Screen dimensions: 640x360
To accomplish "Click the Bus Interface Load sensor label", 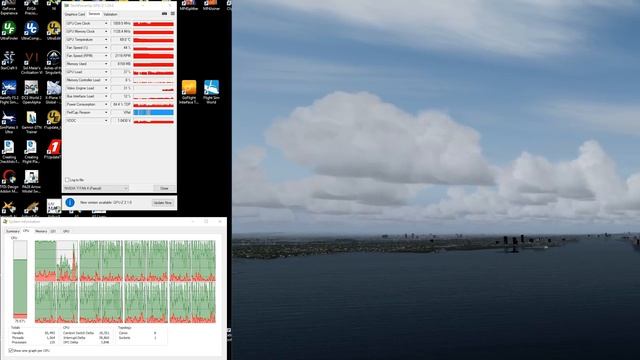I will pos(80,96).
